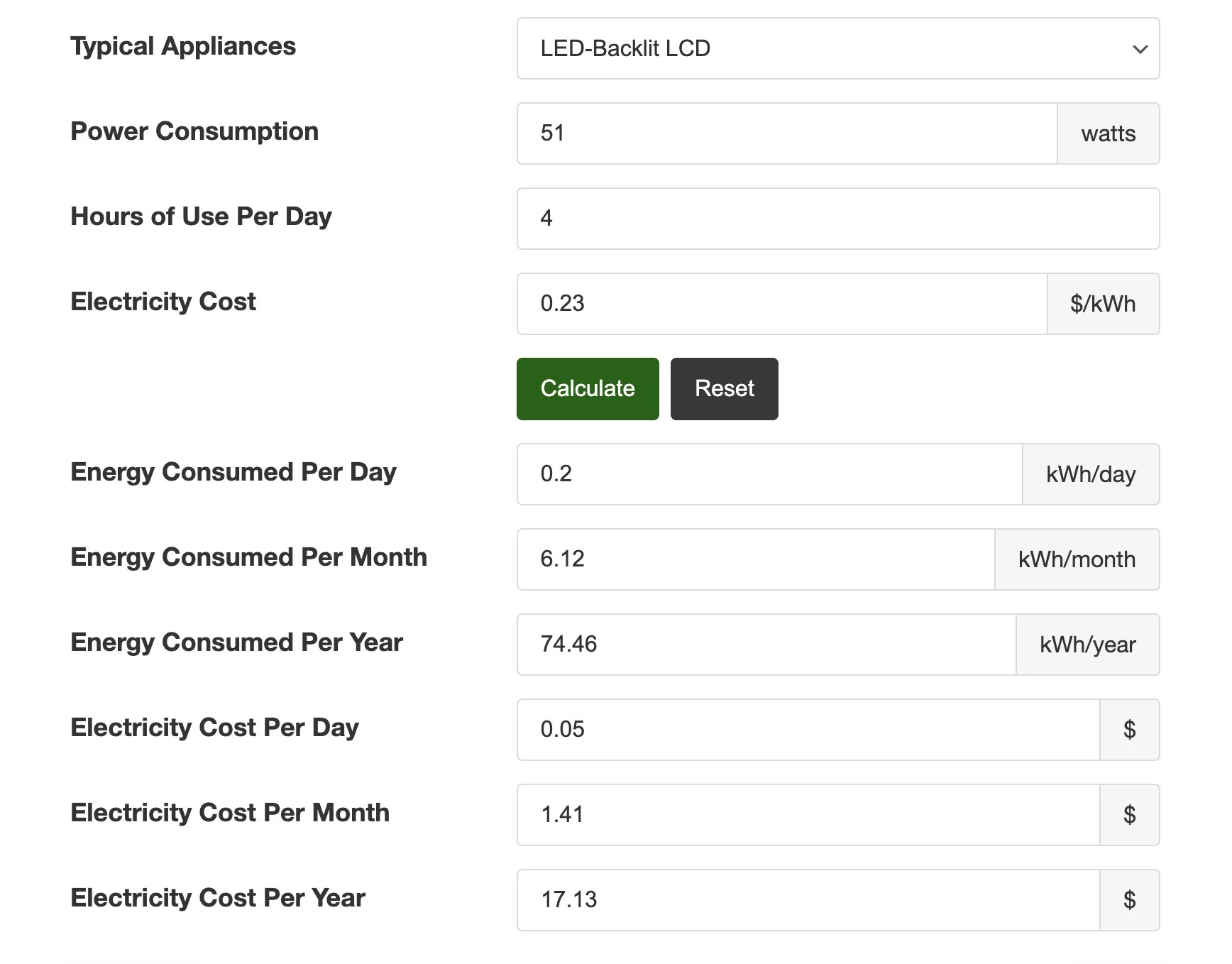
Task: Select the Electricity Cost Per Day field
Action: 808,730
